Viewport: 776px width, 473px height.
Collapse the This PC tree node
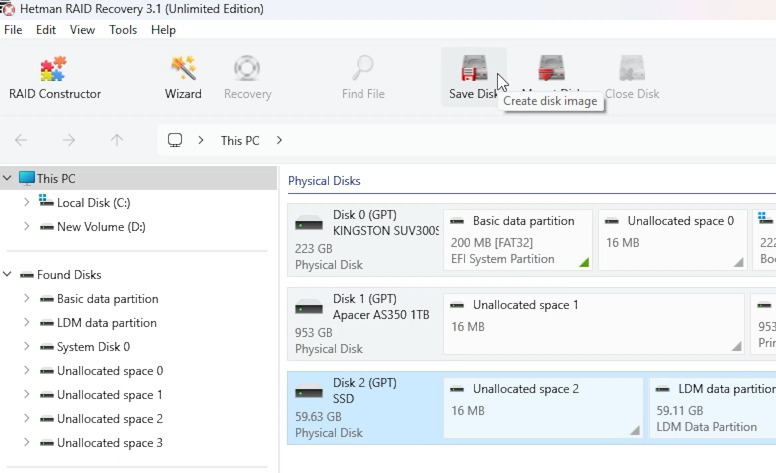tap(7, 178)
